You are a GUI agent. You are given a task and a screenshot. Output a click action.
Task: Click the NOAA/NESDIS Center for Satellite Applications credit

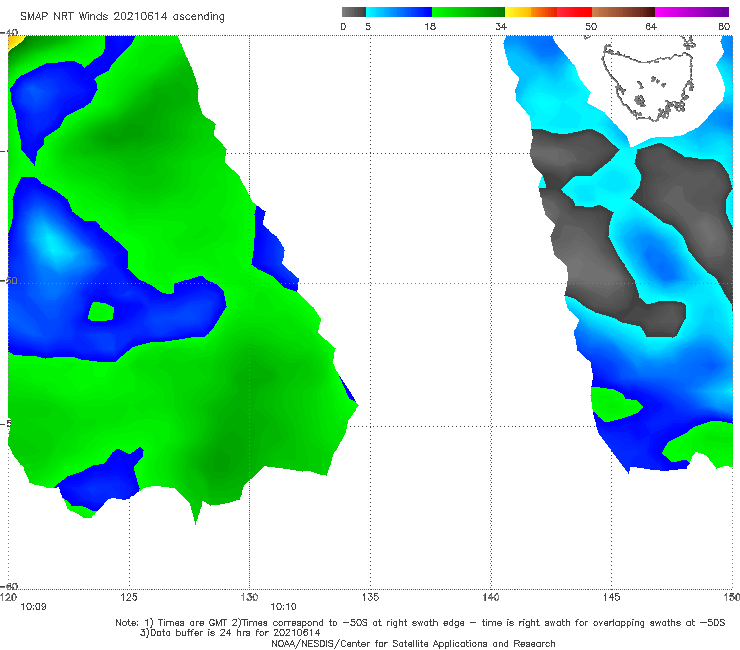pyautogui.click(x=413, y=643)
